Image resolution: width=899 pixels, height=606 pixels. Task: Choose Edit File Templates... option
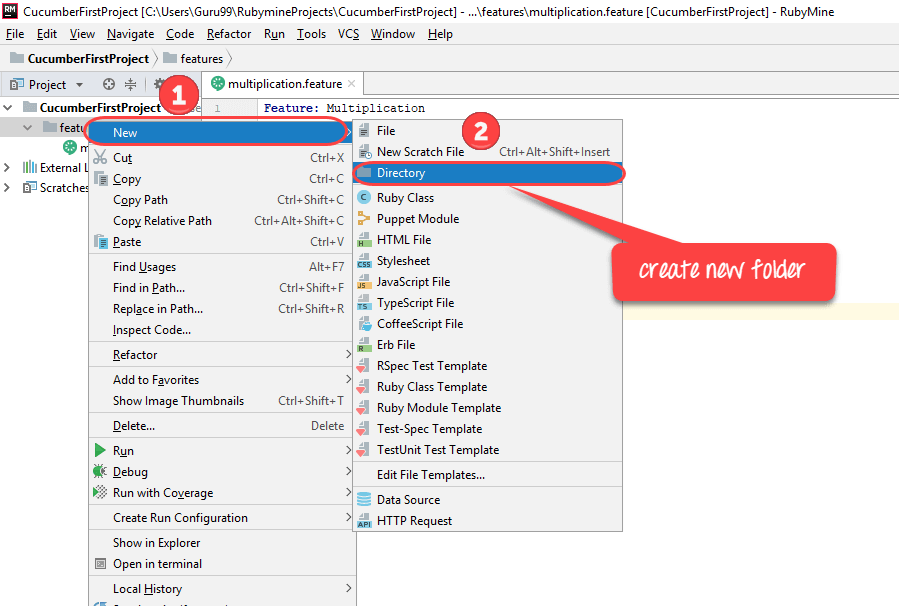coord(430,475)
